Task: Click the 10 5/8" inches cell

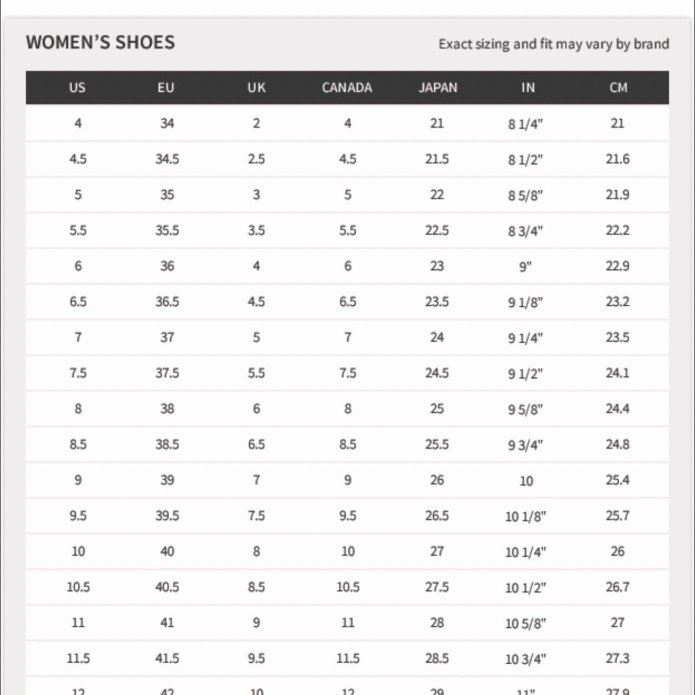Action: 526,624
